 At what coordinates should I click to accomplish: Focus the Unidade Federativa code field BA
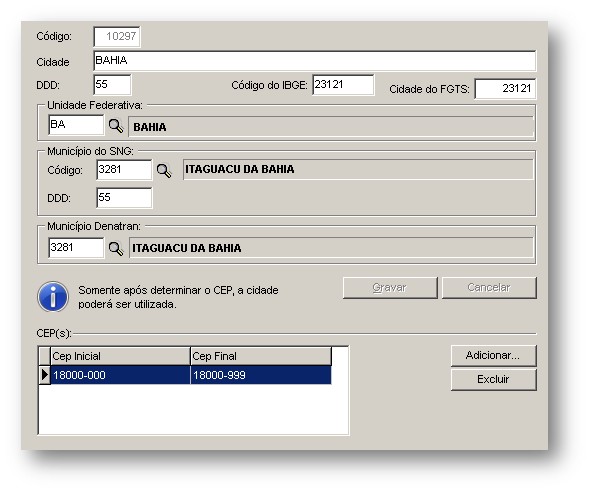coord(76,125)
